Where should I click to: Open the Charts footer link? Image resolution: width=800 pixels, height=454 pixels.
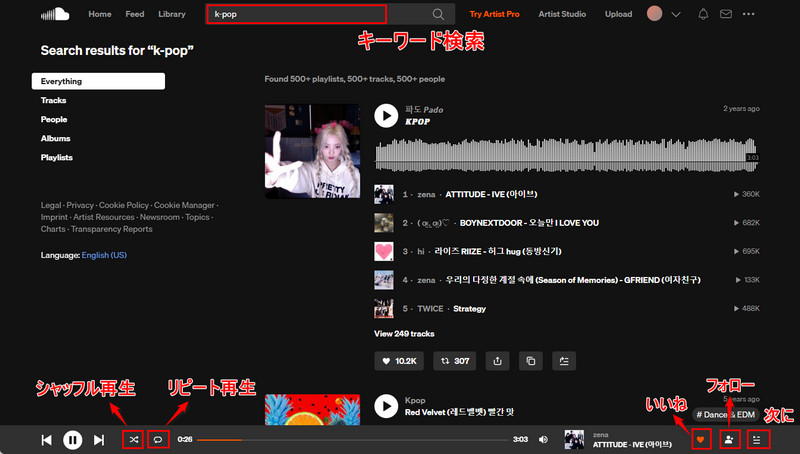click(x=53, y=229)
